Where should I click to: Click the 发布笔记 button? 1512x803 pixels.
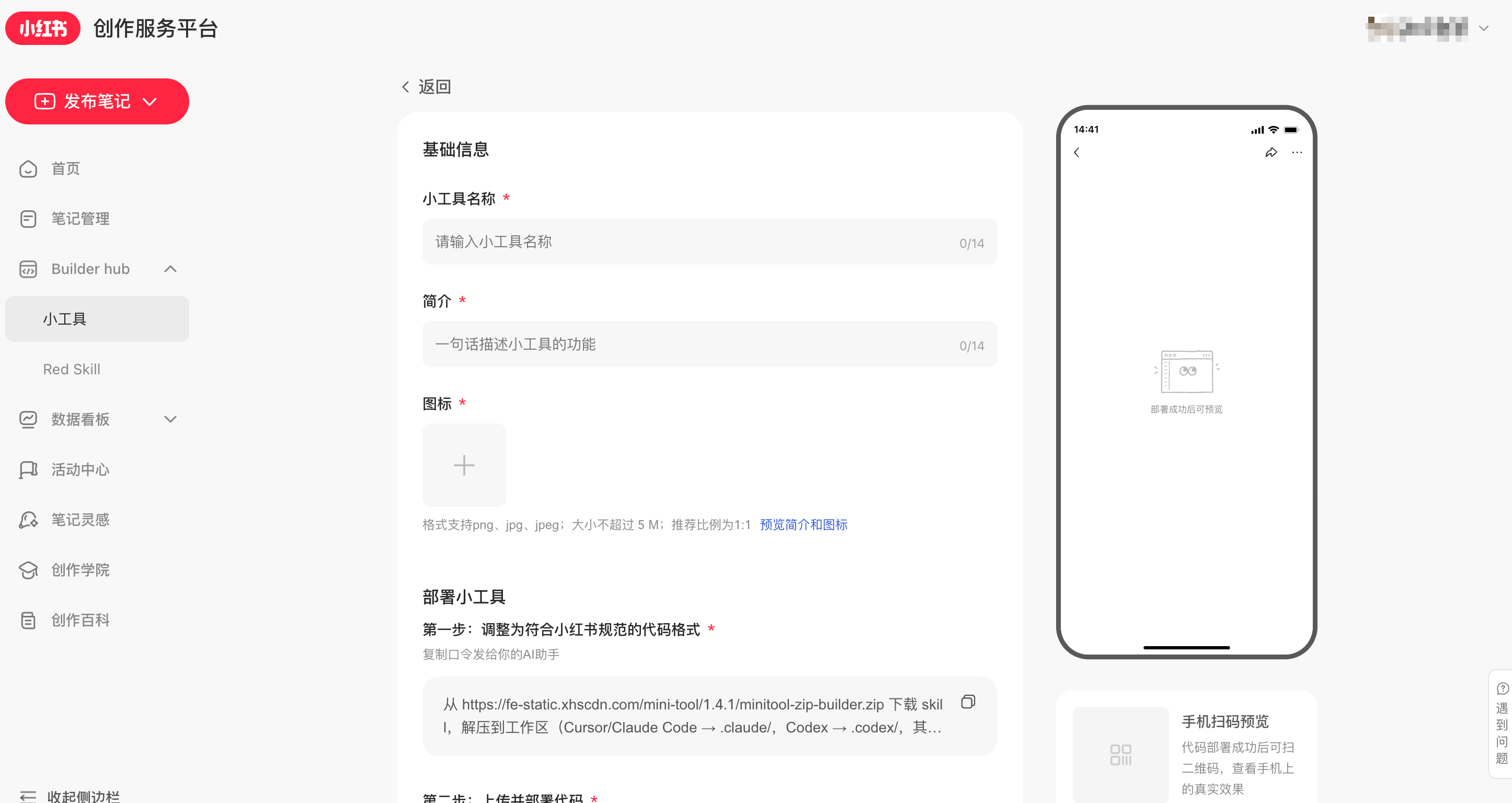pos(97,101)
